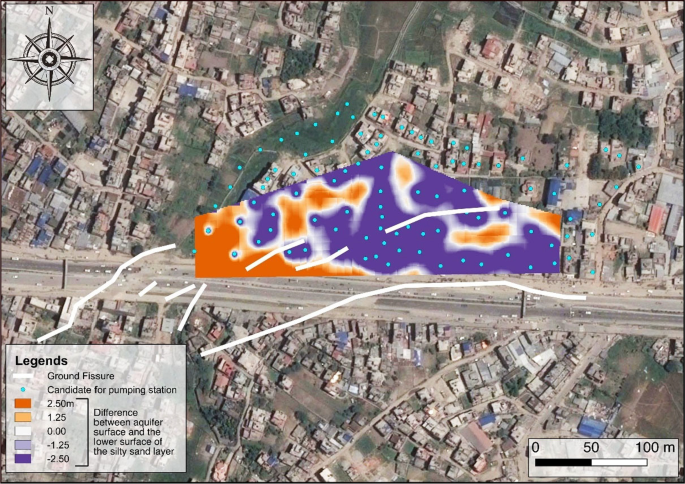Click the white Ground Fissure line symbol in legend
Screen dimensions: 685x484
click(x=23, y=376)
